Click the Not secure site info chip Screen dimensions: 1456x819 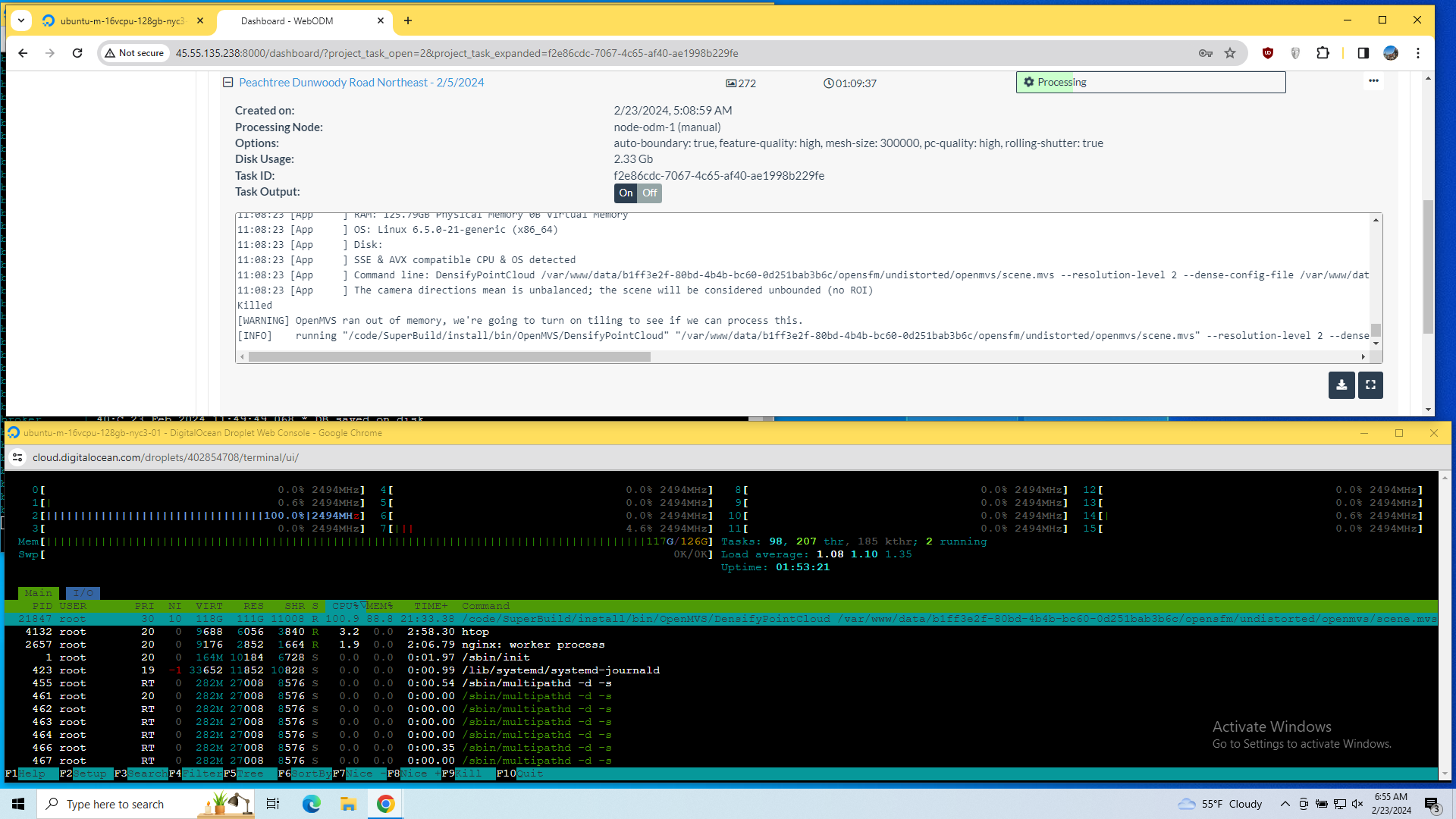135,53
